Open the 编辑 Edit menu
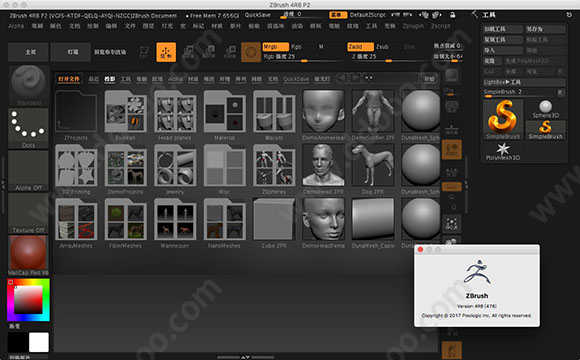 click(x=111, y=26)
